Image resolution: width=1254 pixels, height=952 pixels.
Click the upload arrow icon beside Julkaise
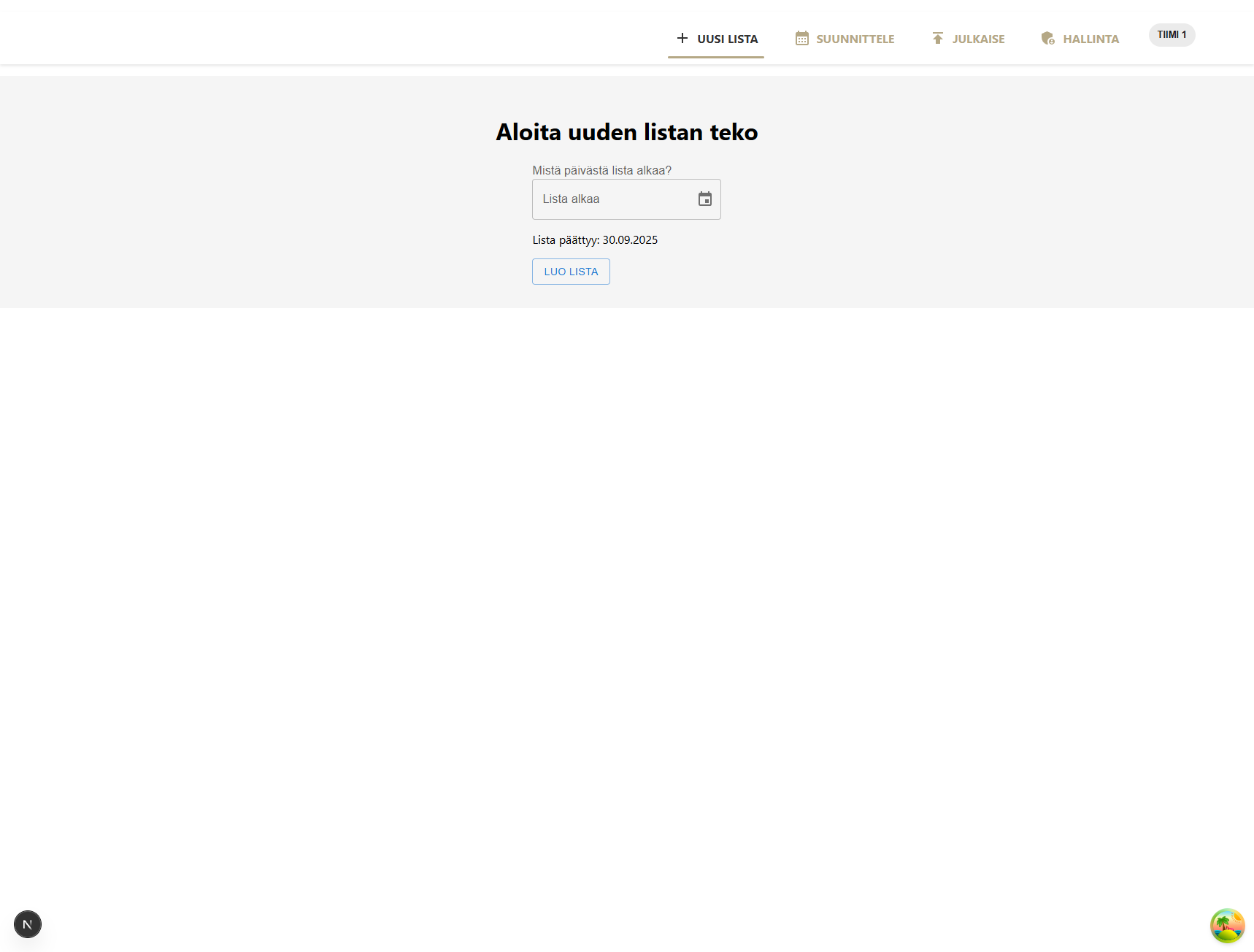937,39
